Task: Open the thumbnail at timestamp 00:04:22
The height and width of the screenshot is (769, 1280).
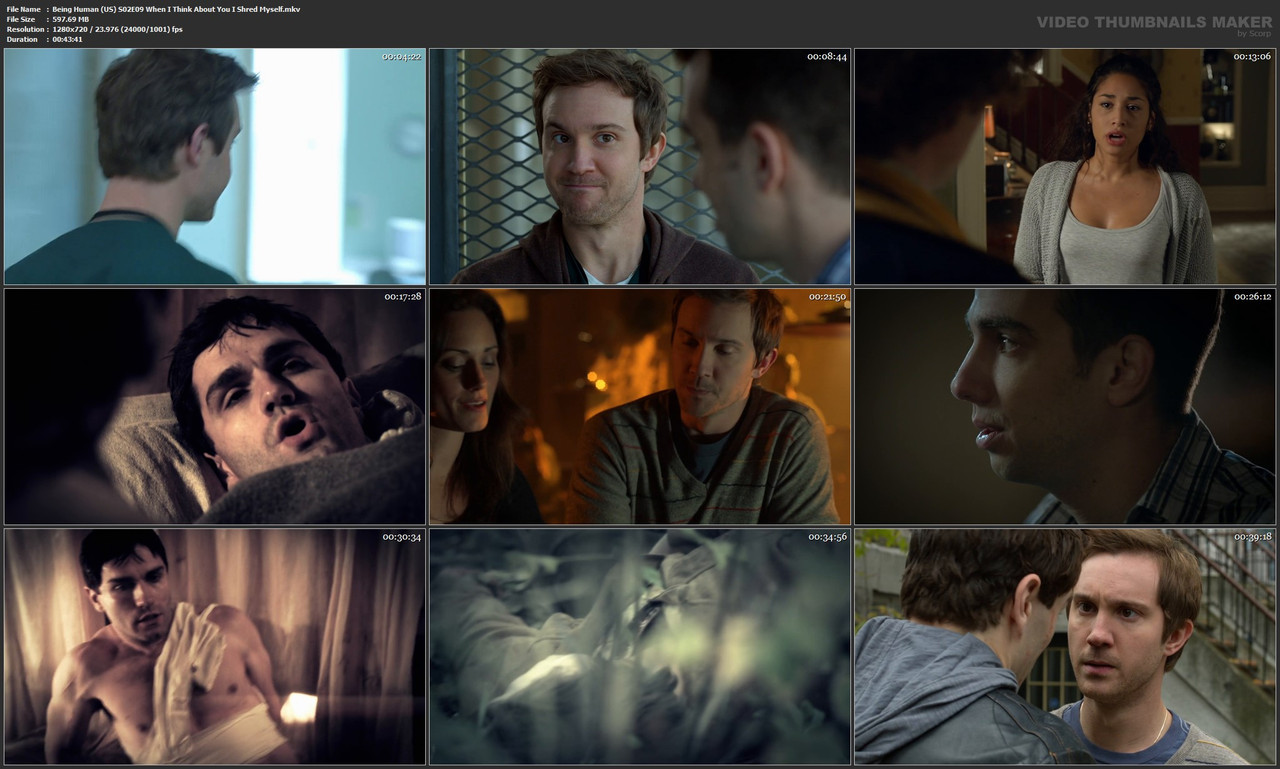Action: 213,165
